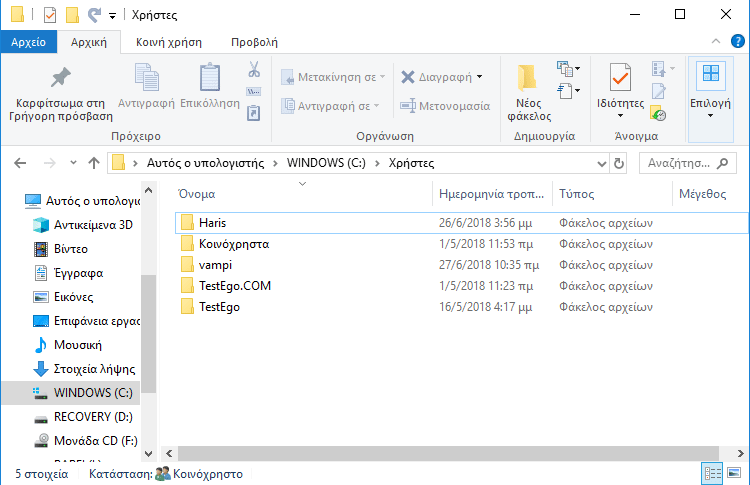The width and height of the screenshot is (750, 485).
Task: Select the Αρχική (Home) ribbon tab
Action: click(89, 42)
